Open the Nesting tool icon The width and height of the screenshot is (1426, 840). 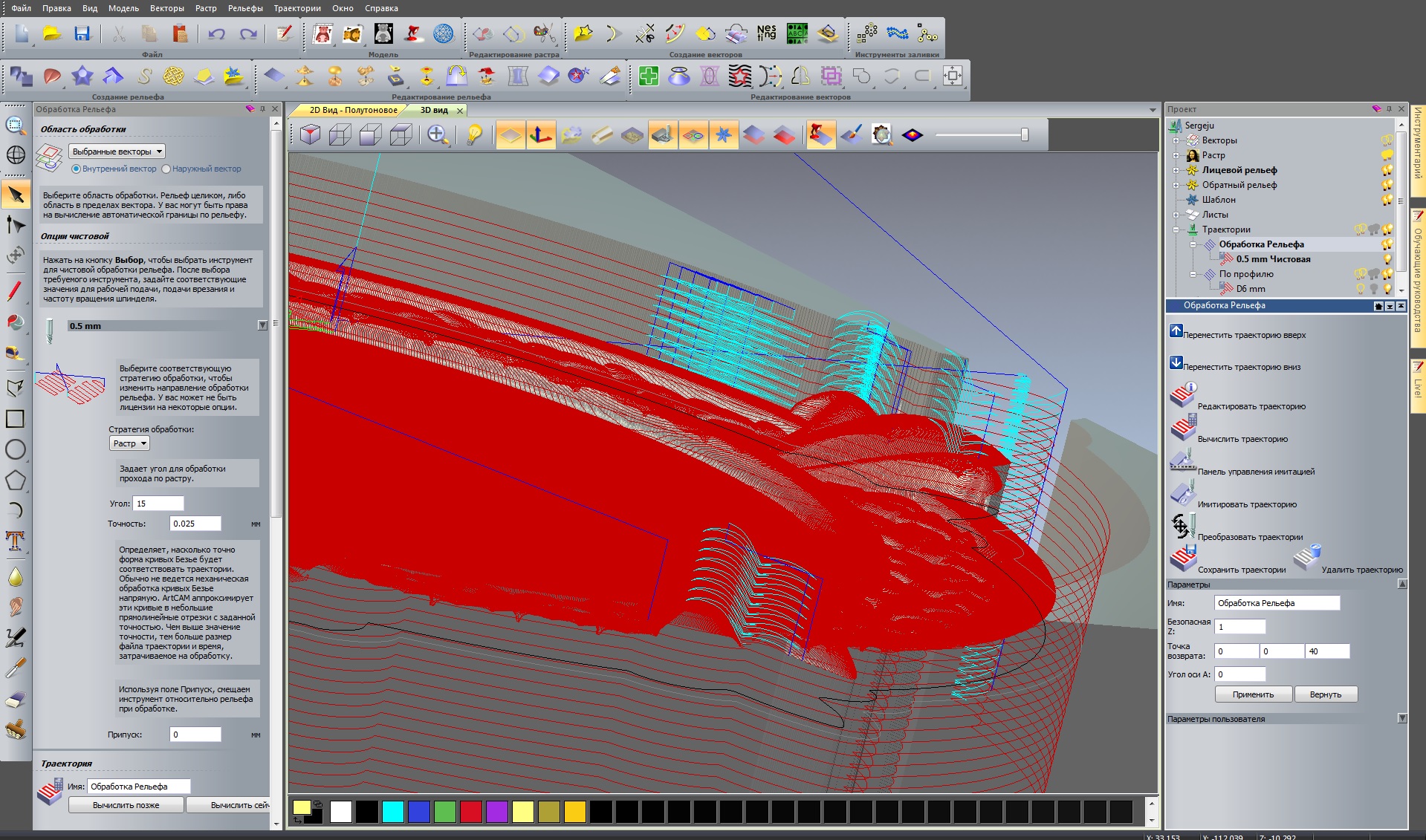click(766, 33)
